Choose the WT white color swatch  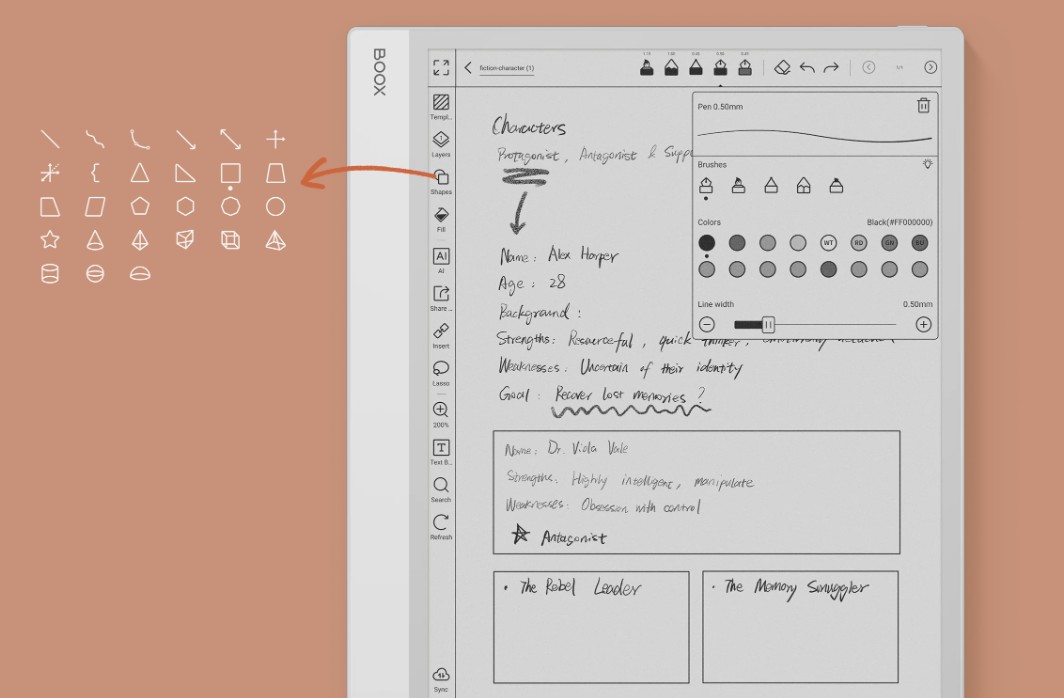828,243
